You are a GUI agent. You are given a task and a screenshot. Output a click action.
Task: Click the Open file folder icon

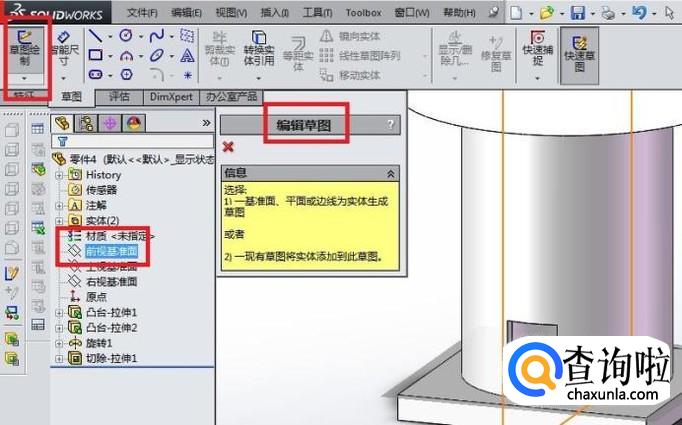(547, 13)
